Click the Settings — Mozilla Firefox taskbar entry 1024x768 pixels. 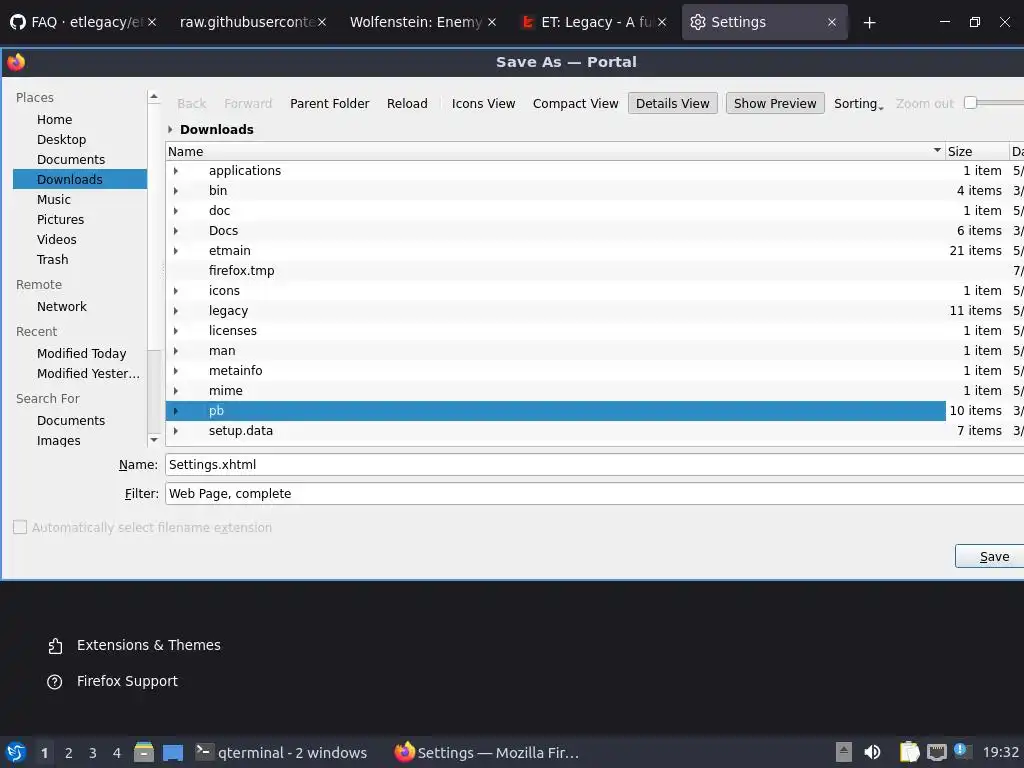click(487, 753)
